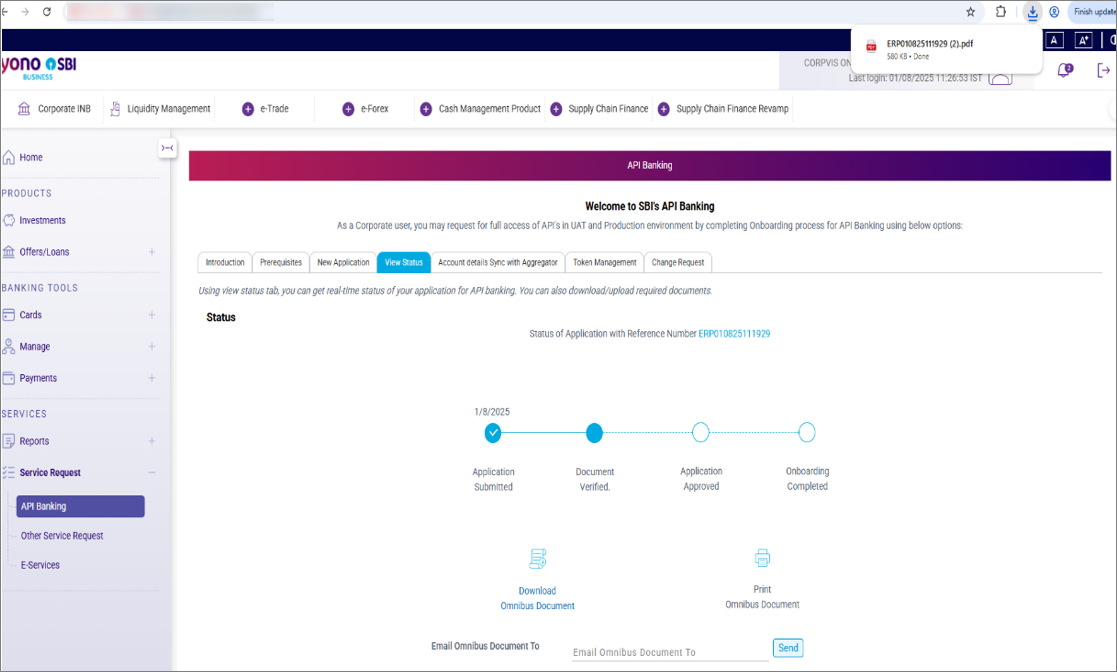Focus the Email Omnibus Document To field
The image size is (1117, 672).
click(670, 651)
